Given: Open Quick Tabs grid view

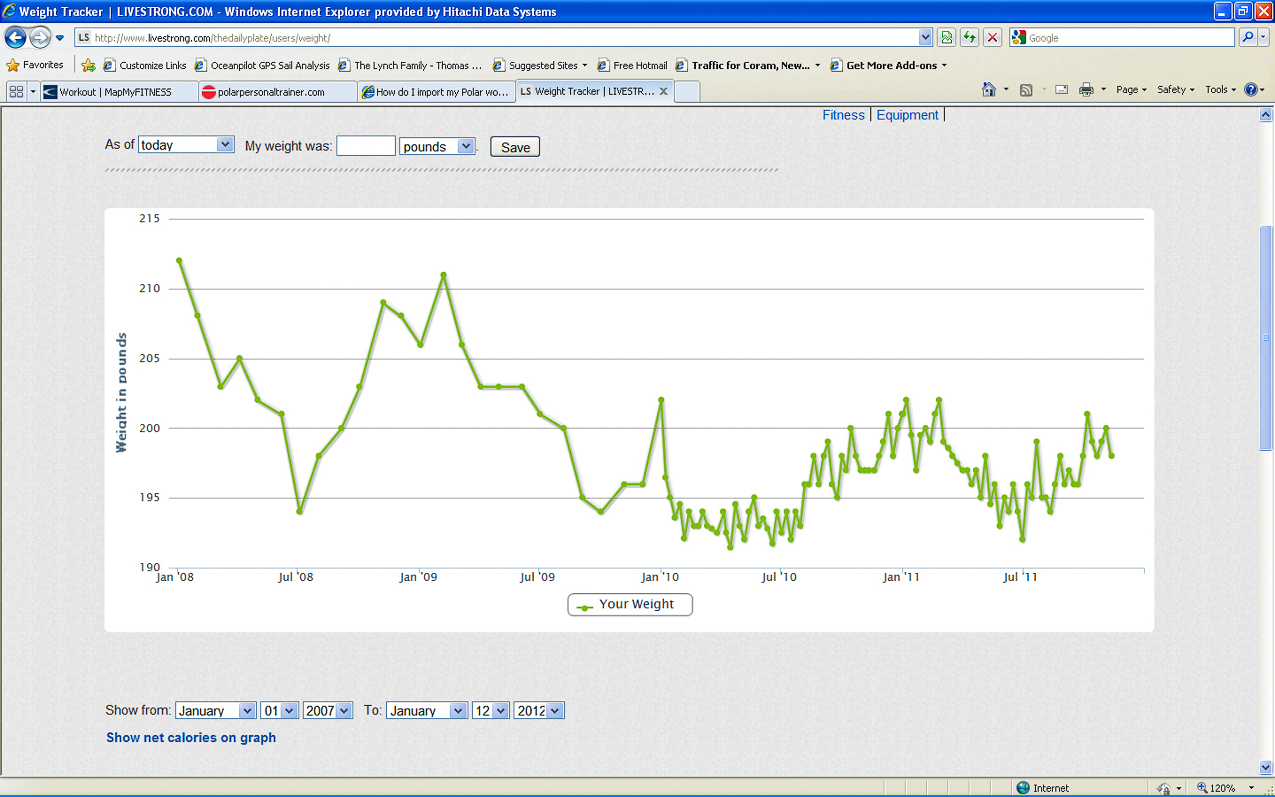Looking at the screenshot, I should point(16,91).
